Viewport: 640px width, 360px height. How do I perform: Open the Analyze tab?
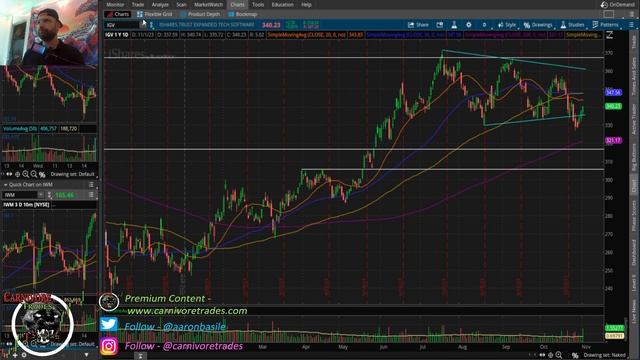(x=160, y=4)
